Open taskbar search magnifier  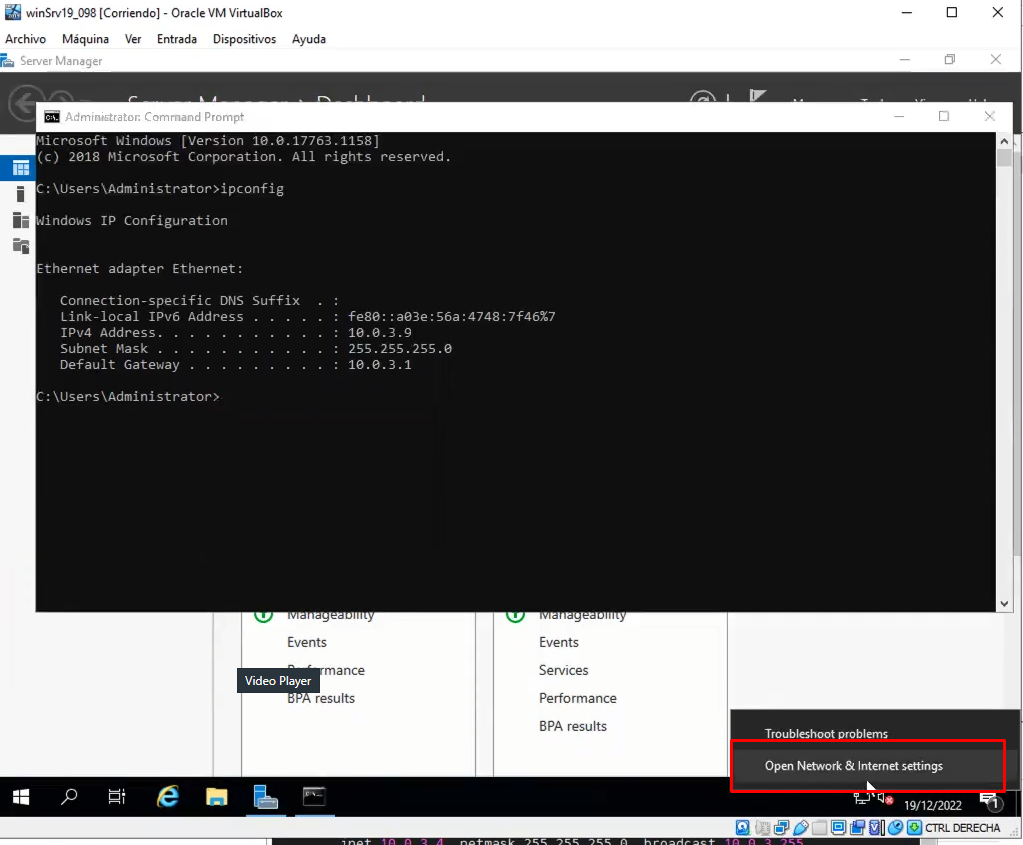(69, 797)
